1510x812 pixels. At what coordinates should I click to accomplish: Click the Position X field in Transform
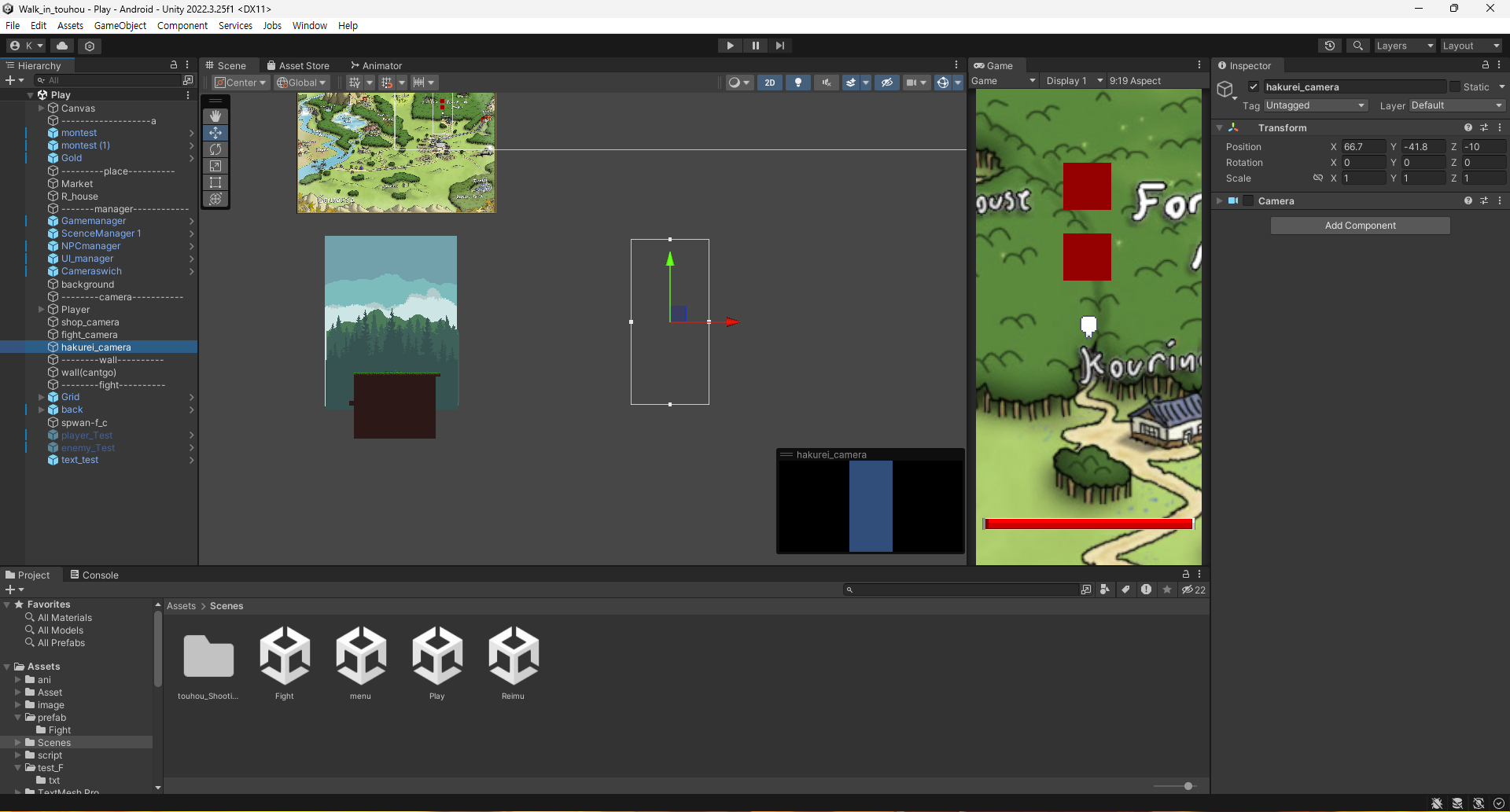(x=1365, y=146)
